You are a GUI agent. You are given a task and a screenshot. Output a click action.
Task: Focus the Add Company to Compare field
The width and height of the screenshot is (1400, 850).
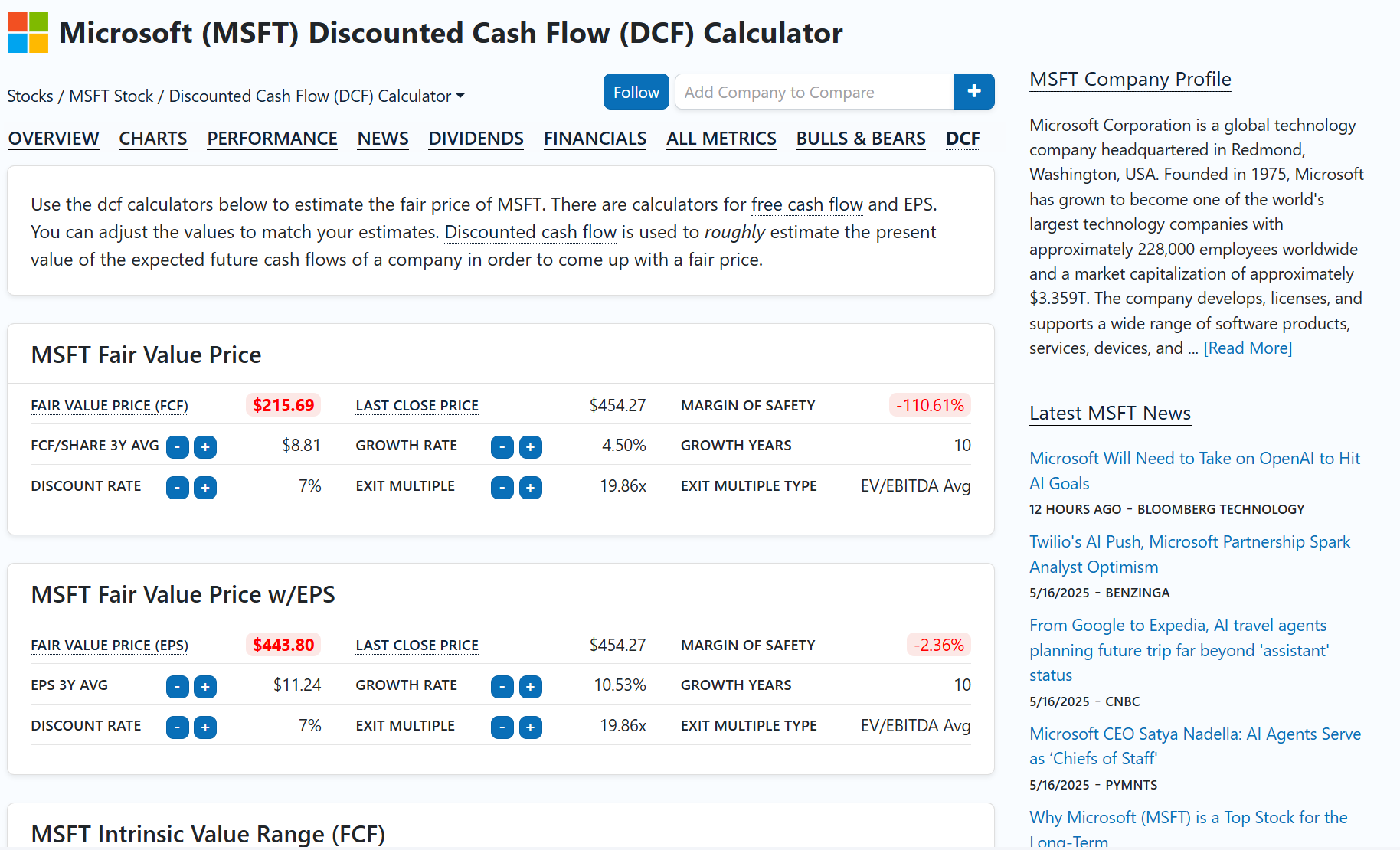tap(814, 92)
